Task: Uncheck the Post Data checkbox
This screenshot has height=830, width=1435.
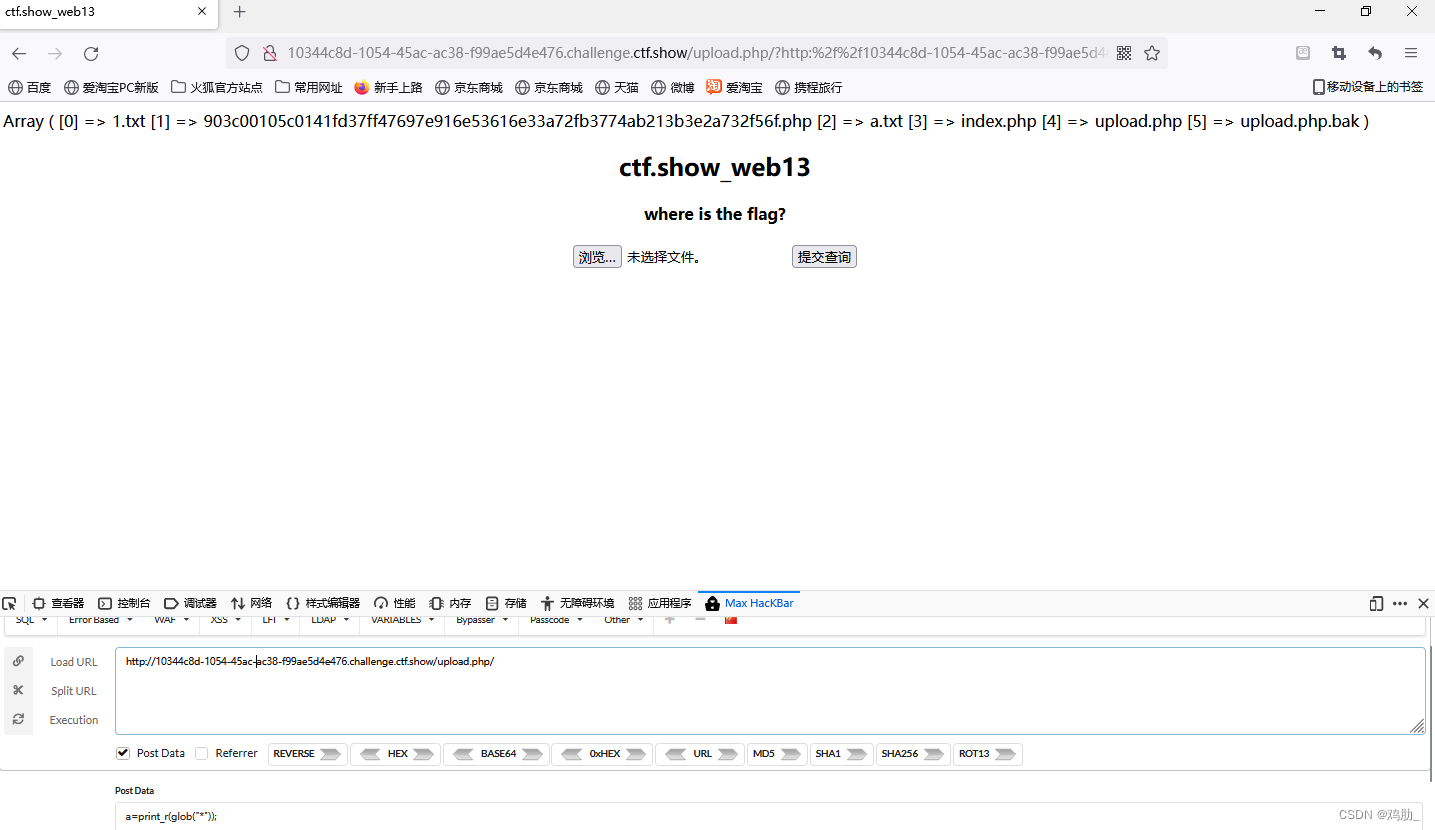Action: (x=123, y=753)
